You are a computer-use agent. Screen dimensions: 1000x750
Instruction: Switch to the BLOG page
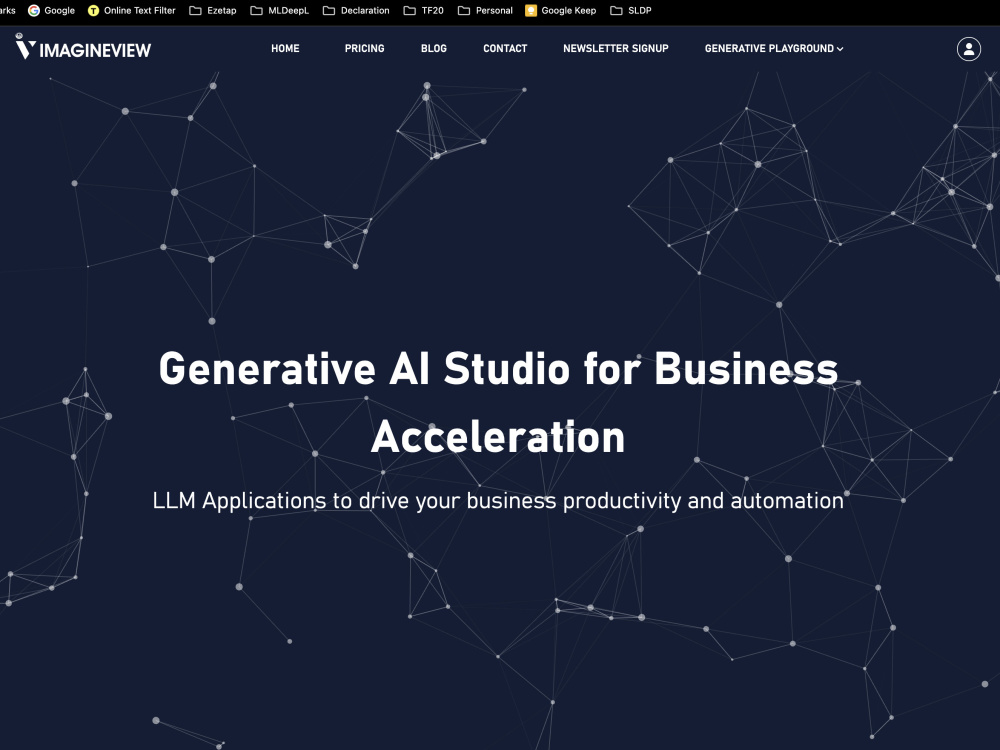point(433,48)
